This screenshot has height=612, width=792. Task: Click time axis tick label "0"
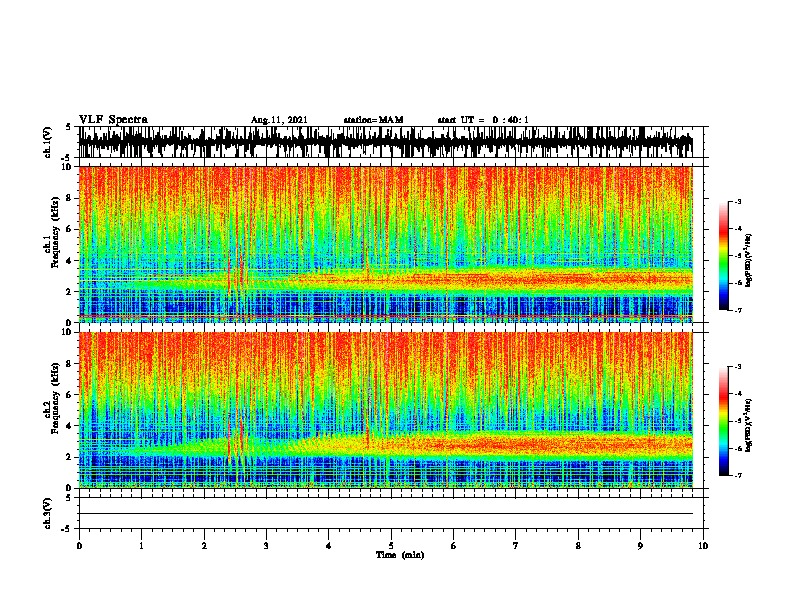point(79,546)
